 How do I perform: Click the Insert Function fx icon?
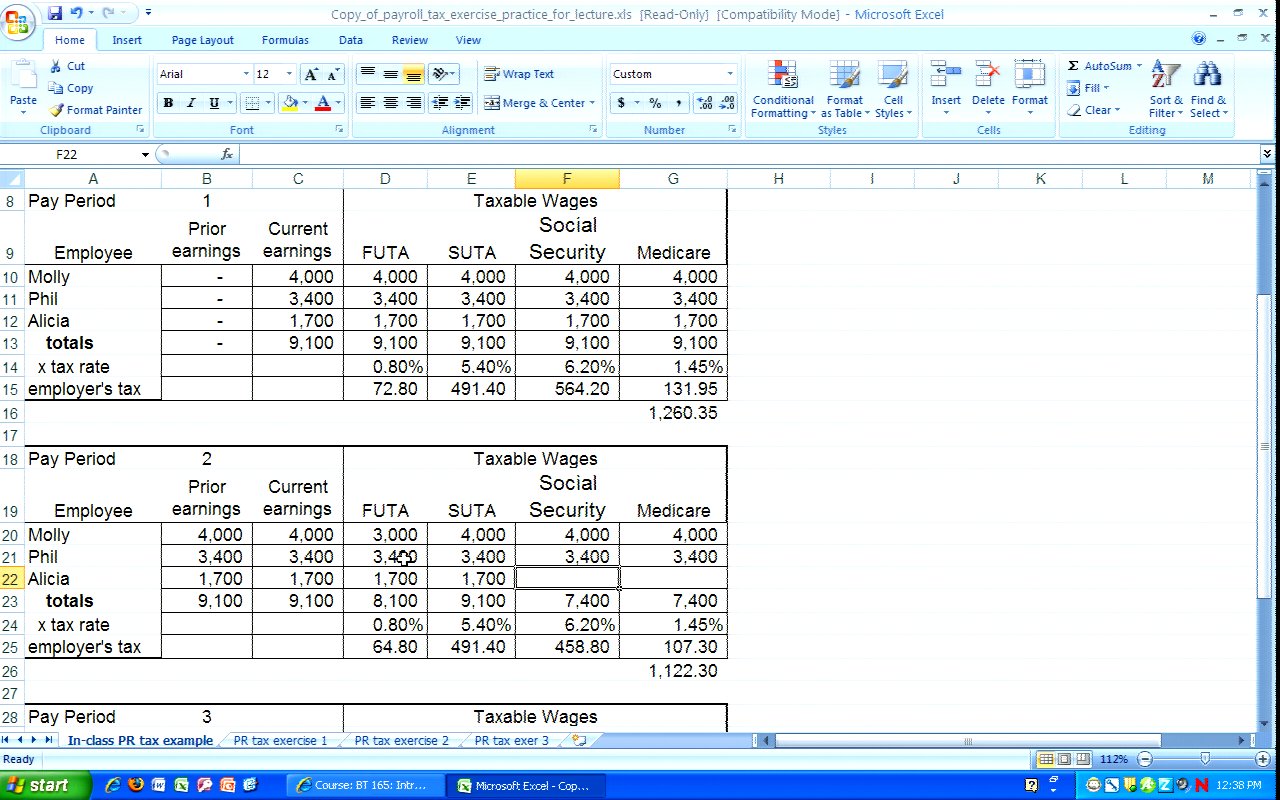point(227,154)
